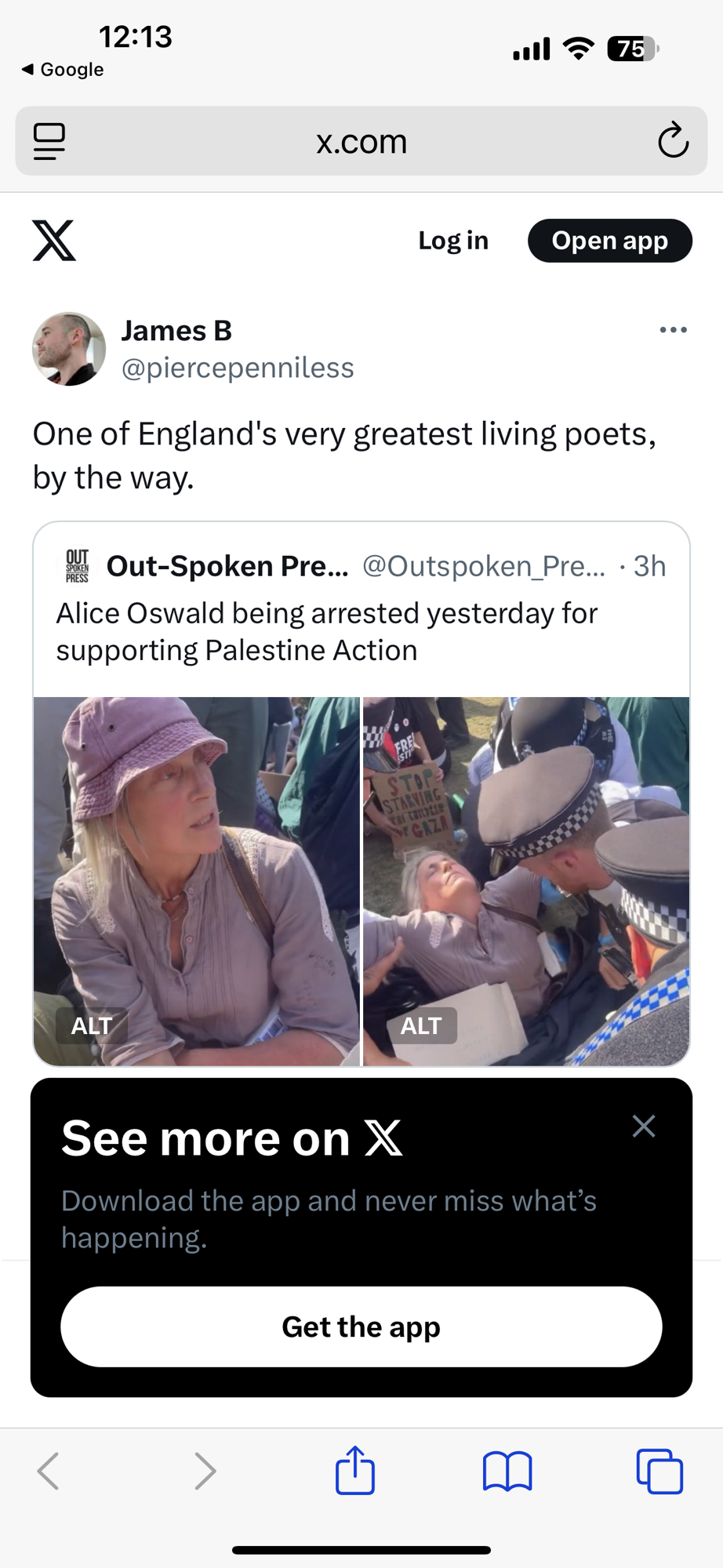Show all open Safari tabs
This screenshot has width=723, height=1568.
point(659,1471)
